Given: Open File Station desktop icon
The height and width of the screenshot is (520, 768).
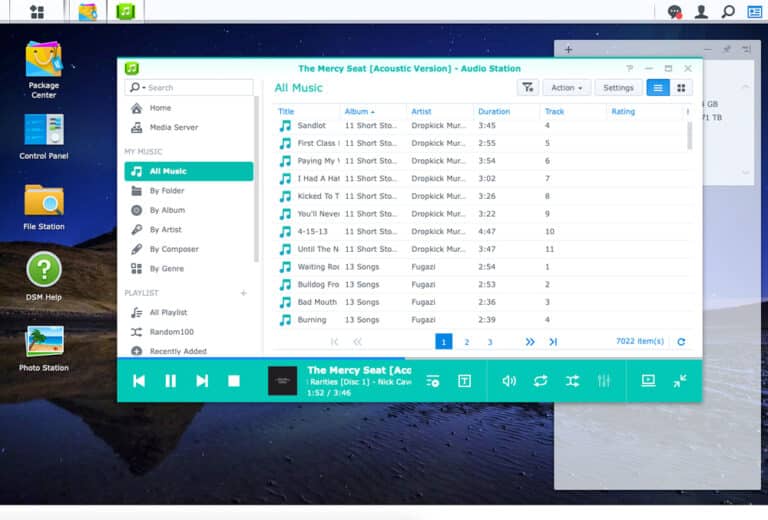Looking at the screenshot, I should 44,207.
